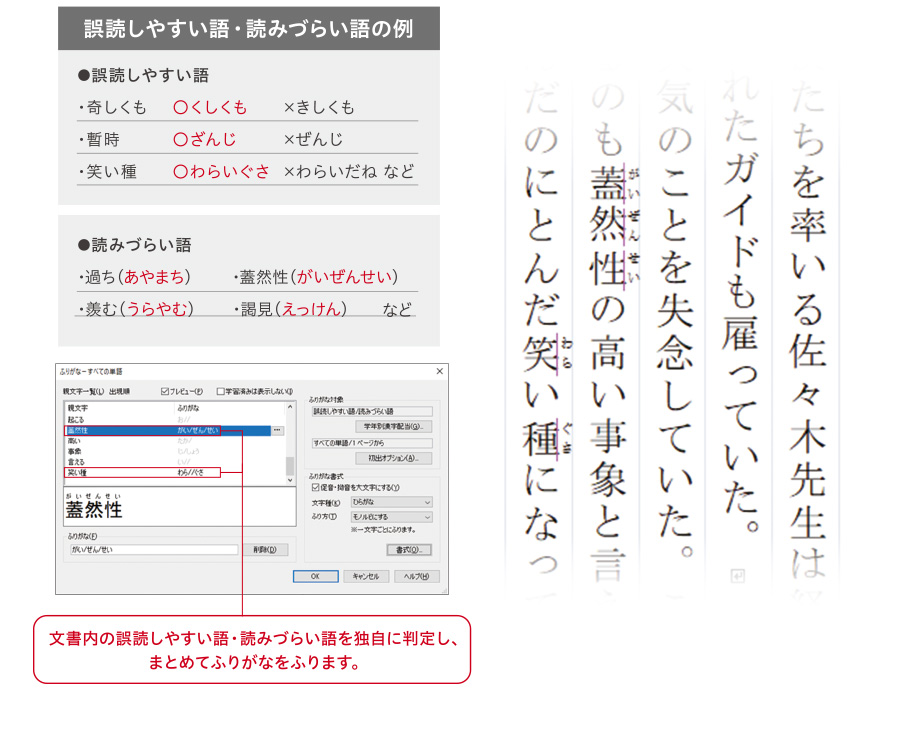Click the ellipsis button beside 蓋然性 row

277,431
